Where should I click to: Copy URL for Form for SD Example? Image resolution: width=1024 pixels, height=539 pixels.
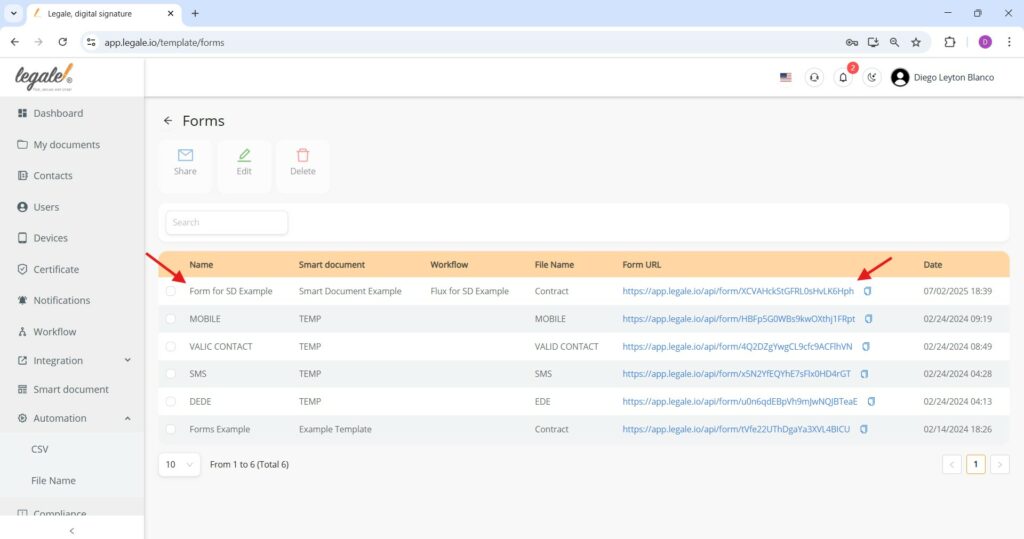pos(867,291)
